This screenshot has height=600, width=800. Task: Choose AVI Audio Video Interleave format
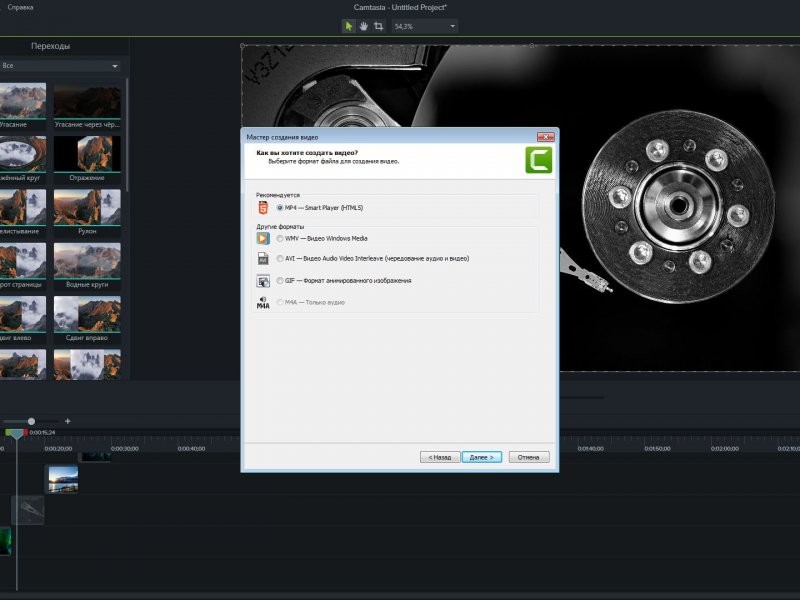(x=373, y=258)
